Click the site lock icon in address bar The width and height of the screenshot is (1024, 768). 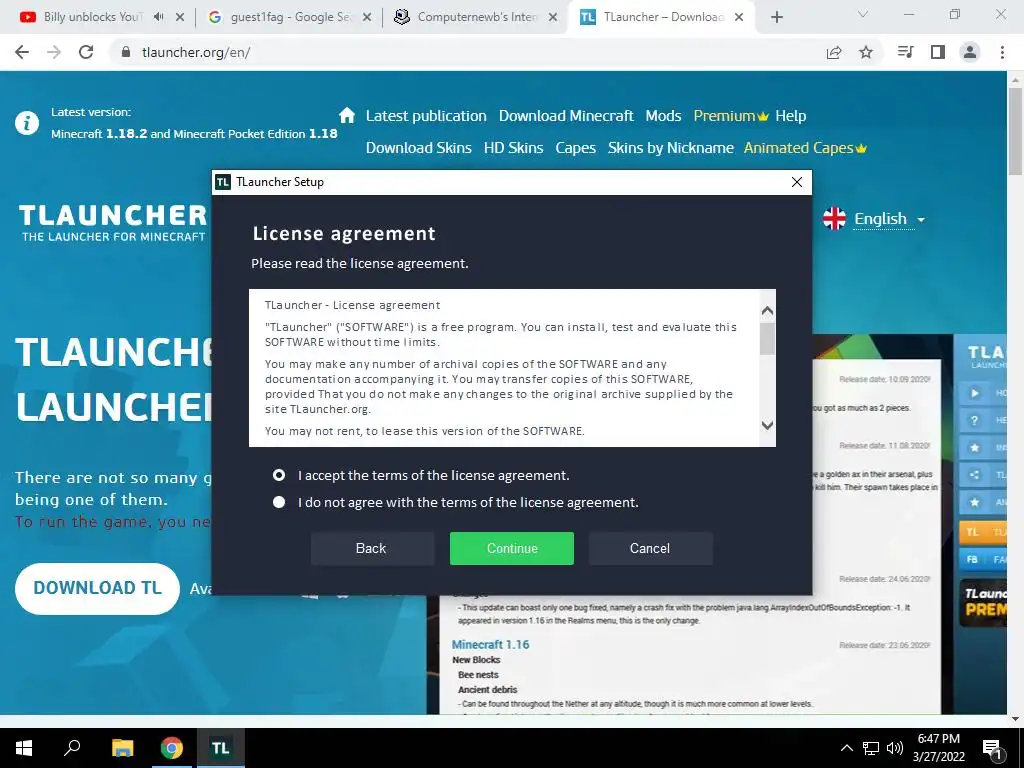126,52
